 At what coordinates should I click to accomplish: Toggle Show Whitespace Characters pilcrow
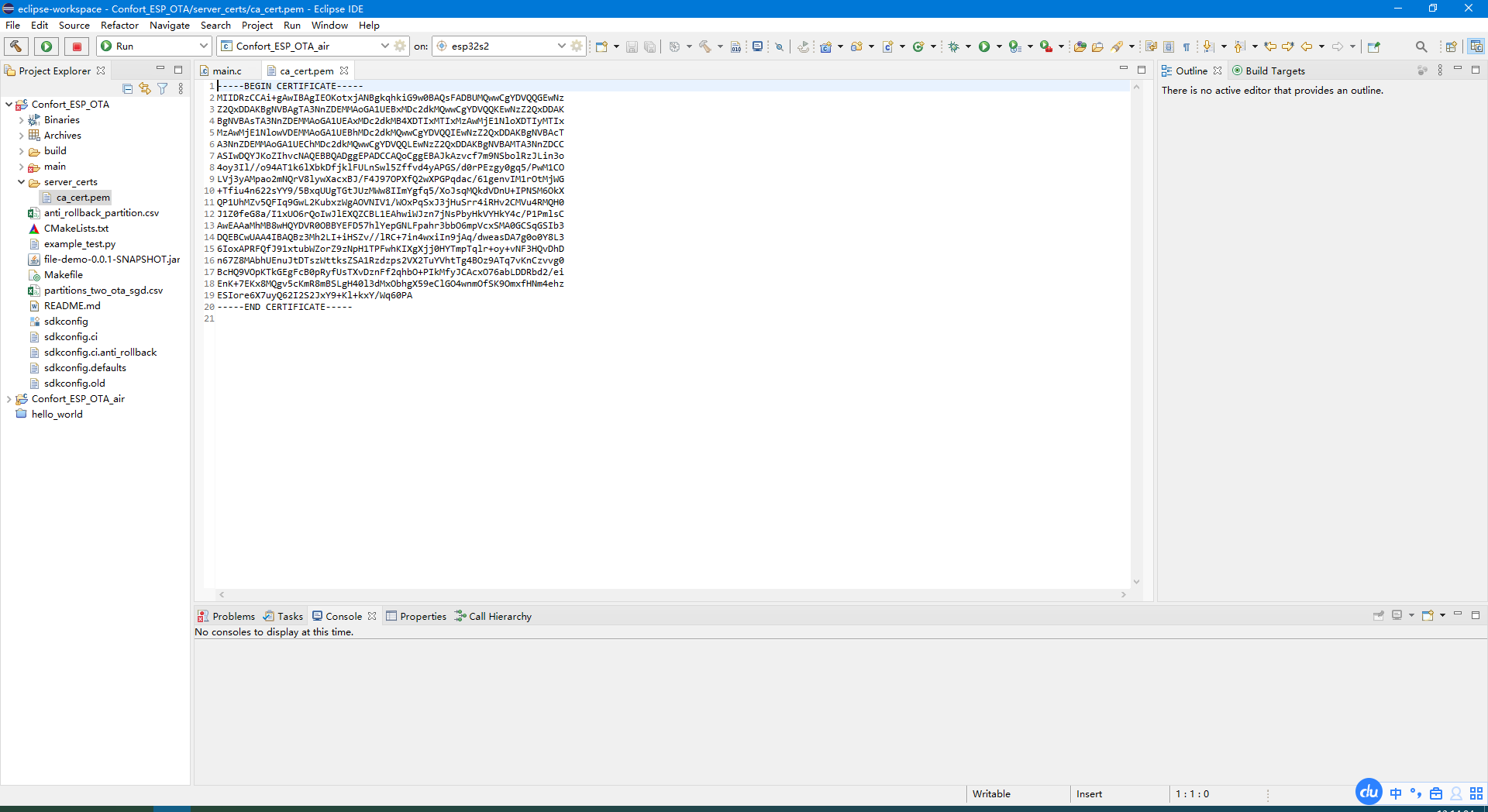point(1186,46)
